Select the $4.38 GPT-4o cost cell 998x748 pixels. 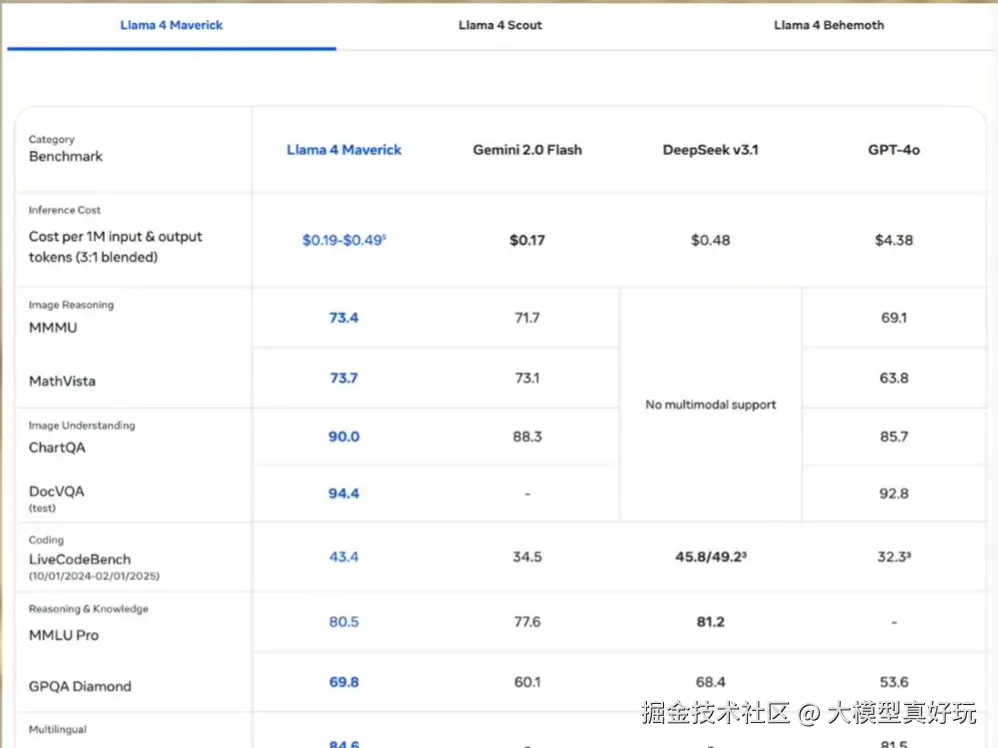[894, 240]
